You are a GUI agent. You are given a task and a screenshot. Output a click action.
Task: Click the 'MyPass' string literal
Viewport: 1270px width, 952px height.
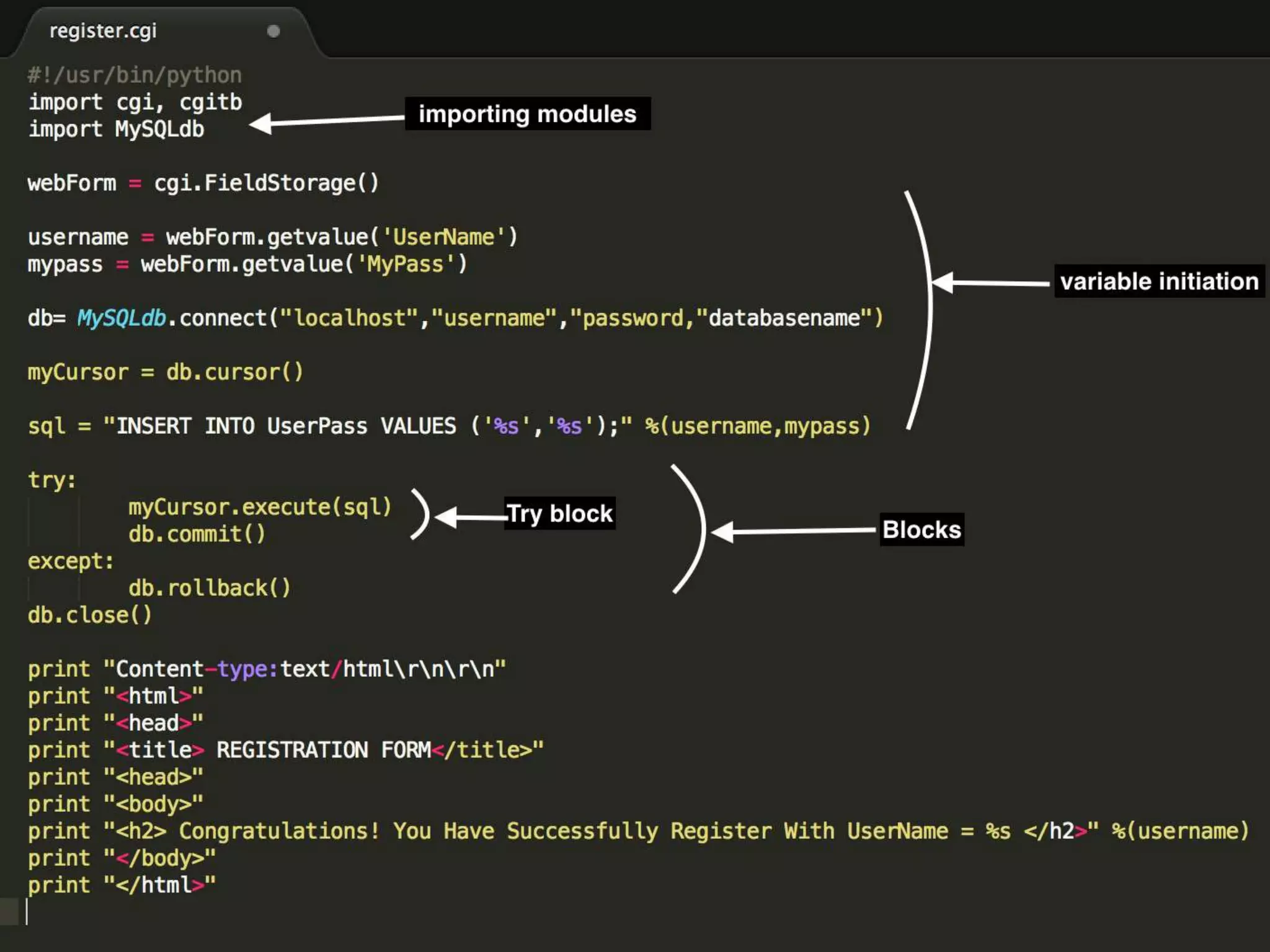[406, 265]
